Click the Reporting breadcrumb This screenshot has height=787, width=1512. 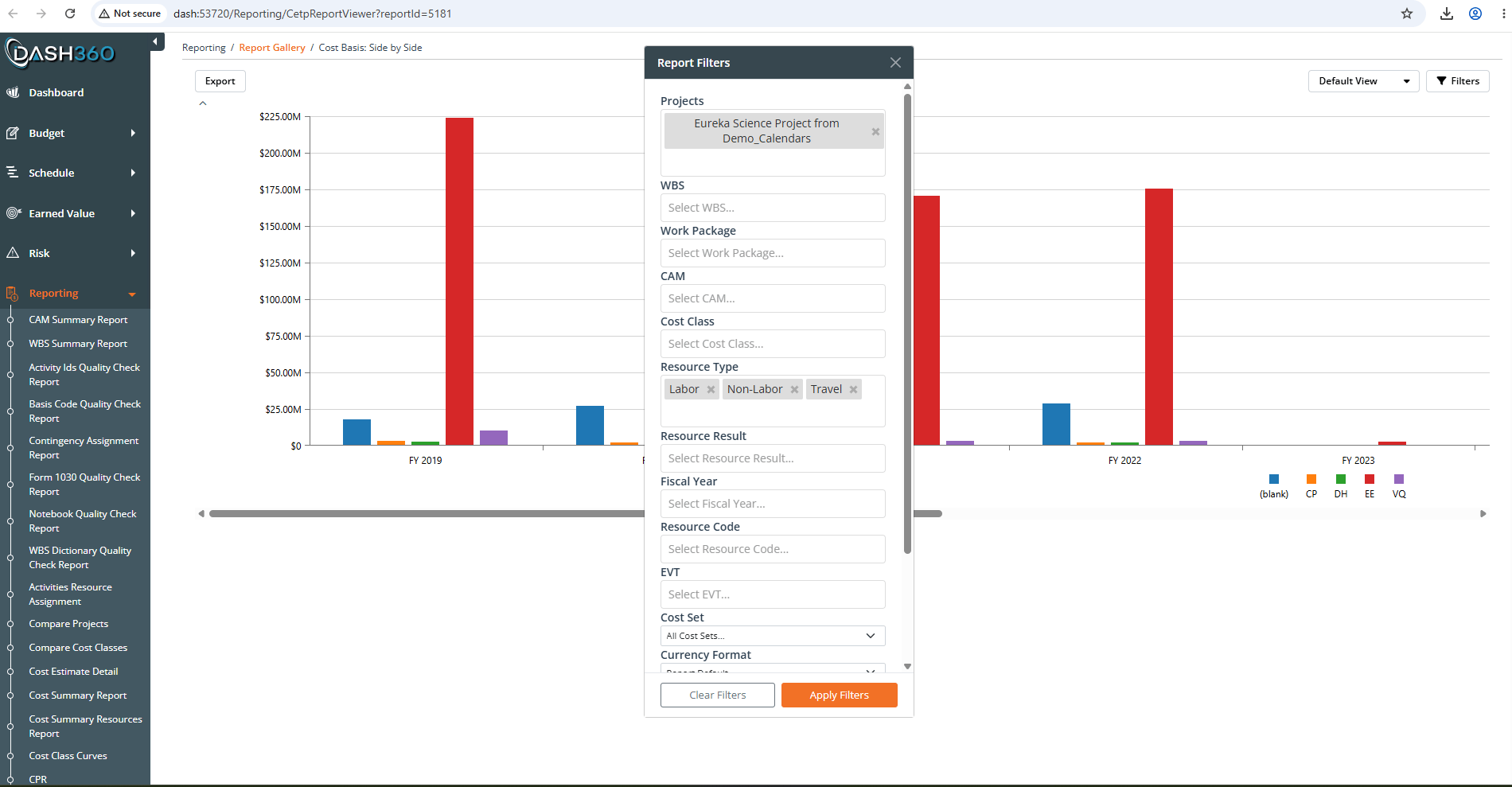click(204, 48)
